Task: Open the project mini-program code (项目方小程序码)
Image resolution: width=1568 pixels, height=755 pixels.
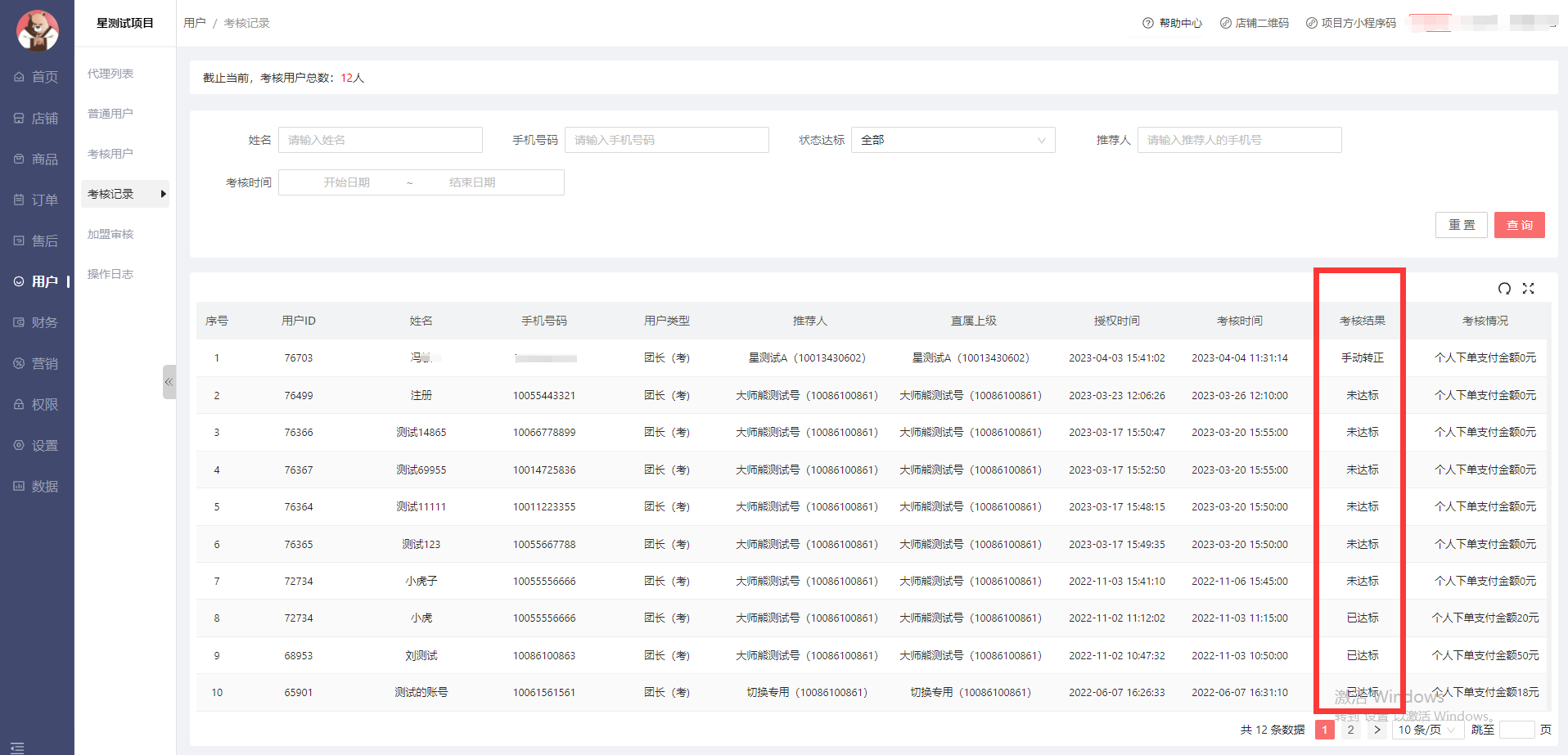Action: 1350,23
